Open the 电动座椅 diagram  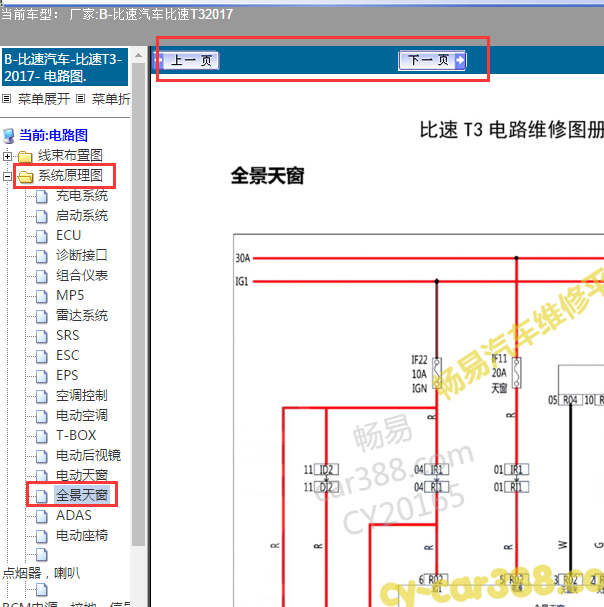[x=82, y=536]
